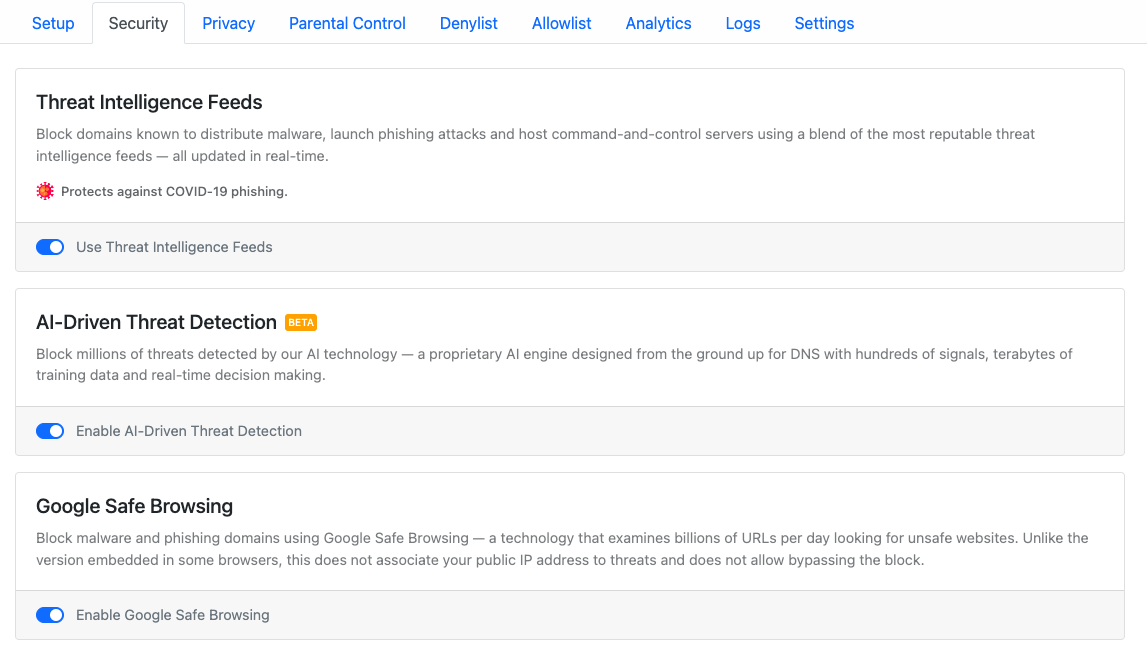The image size is (1147, 649).
Task: Click the COVID-19 virus icon
Action: pyautogui.click(x=45, y=191)
